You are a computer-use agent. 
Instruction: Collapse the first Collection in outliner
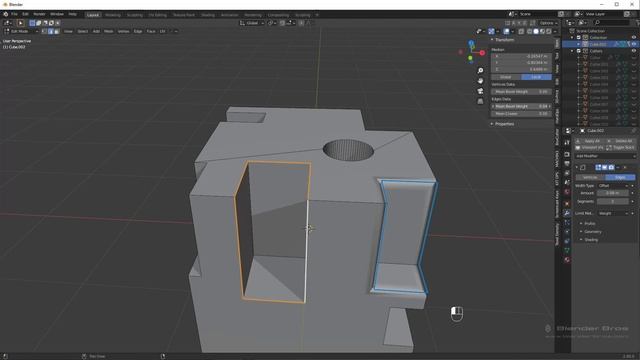(572, 38)
